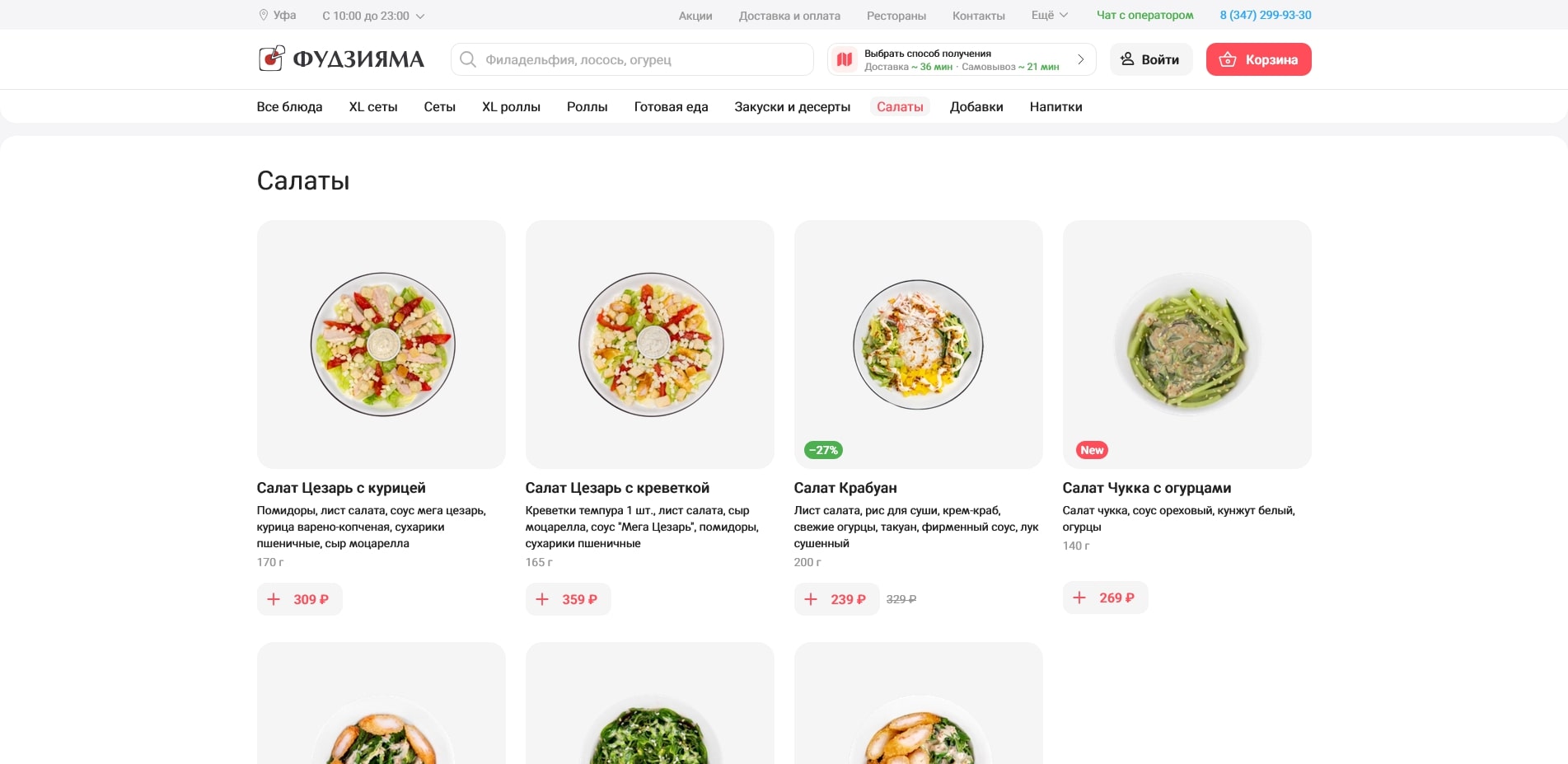Click the search magnifier icon
This screenshot has height=764, width=1568.
[x=468, y=59]
